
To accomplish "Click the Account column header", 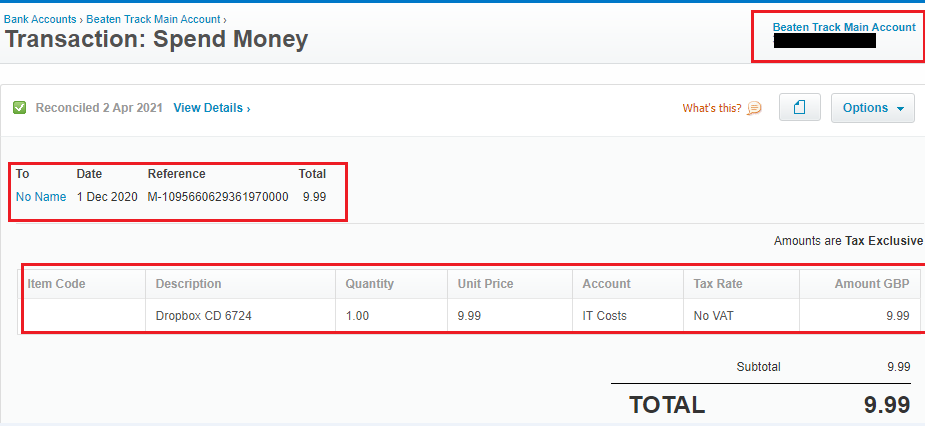I will (x=607, y=284).
